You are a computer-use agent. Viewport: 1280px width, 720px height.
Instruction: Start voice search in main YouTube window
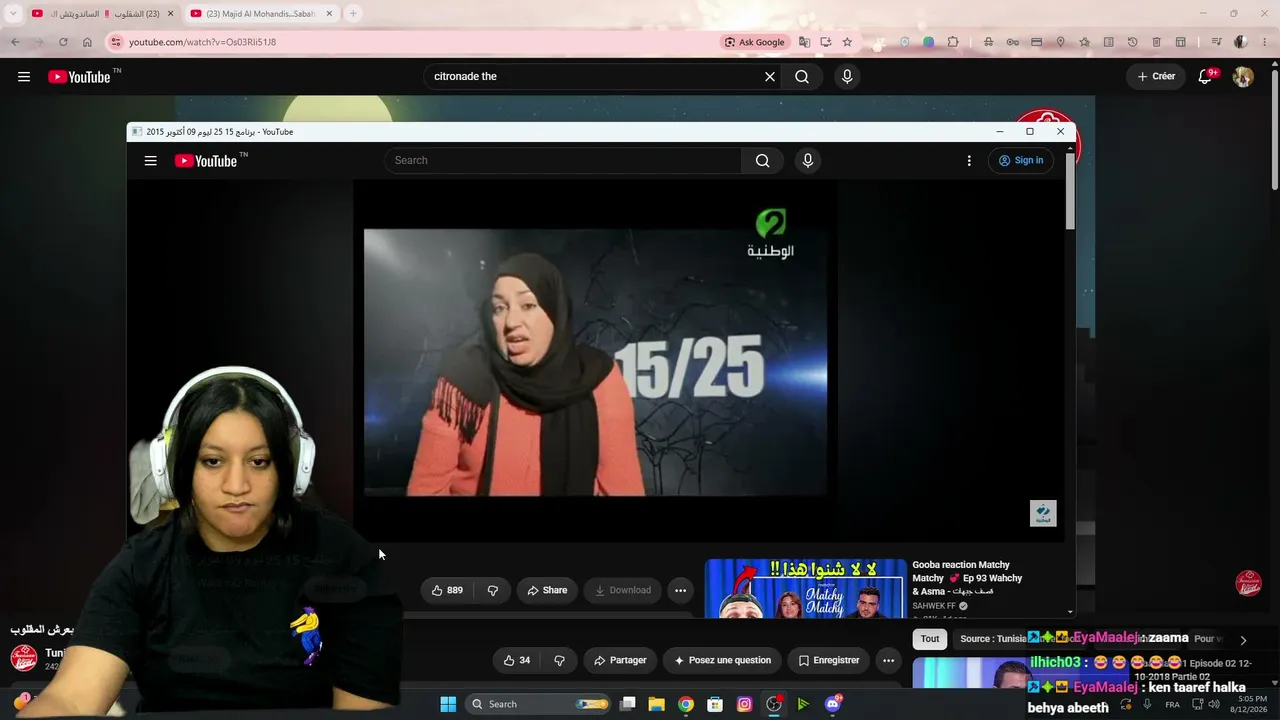847,77
